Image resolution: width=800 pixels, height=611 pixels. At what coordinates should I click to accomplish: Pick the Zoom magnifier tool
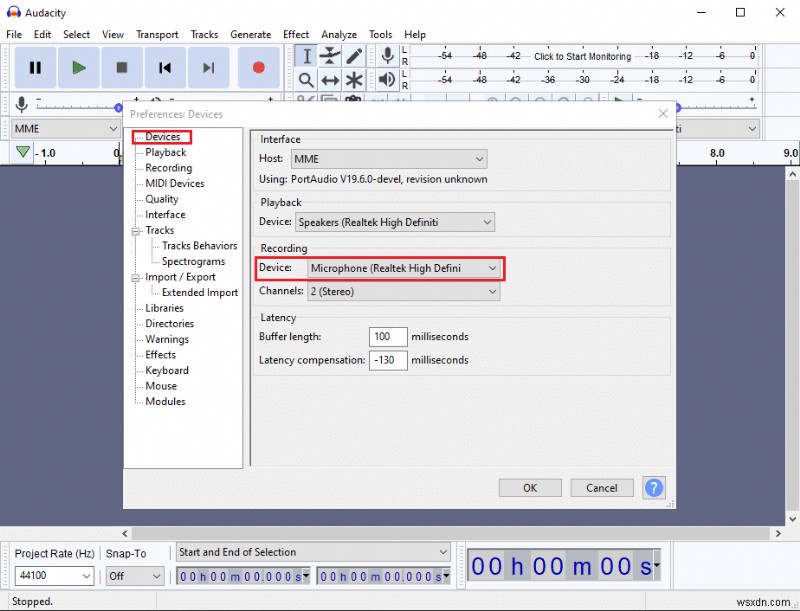[306, 80]
